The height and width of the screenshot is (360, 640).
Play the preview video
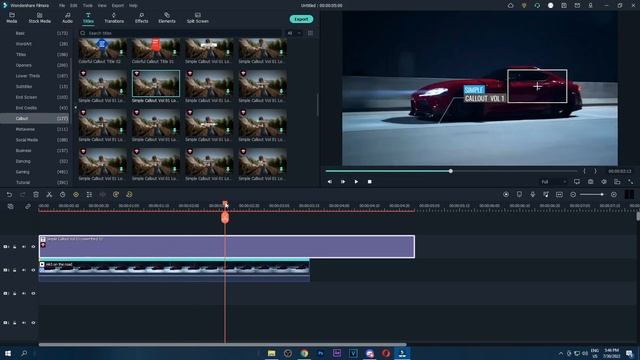pyautogui.click(x=356, y=182)
